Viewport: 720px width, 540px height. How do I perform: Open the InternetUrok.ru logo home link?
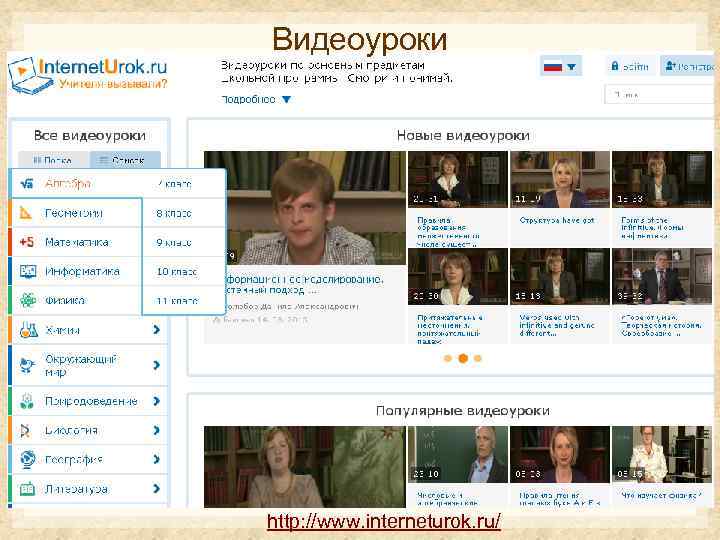click(87, 75)
